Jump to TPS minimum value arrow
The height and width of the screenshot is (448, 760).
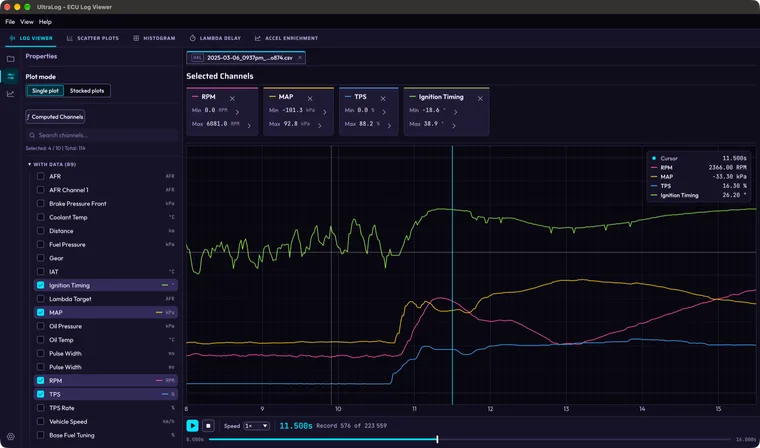(383, 112)
